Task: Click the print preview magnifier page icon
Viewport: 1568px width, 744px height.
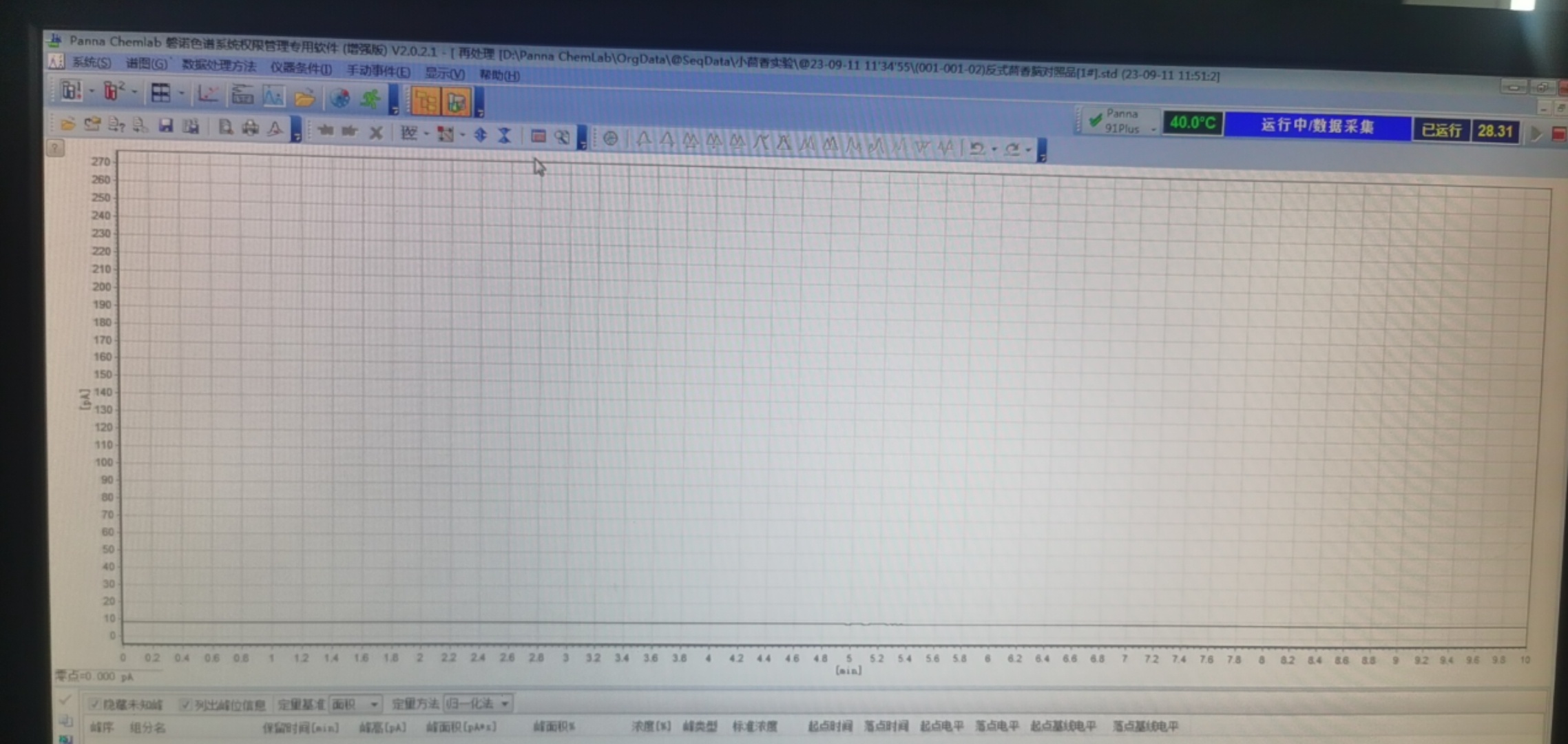Action: coord(225,127)
